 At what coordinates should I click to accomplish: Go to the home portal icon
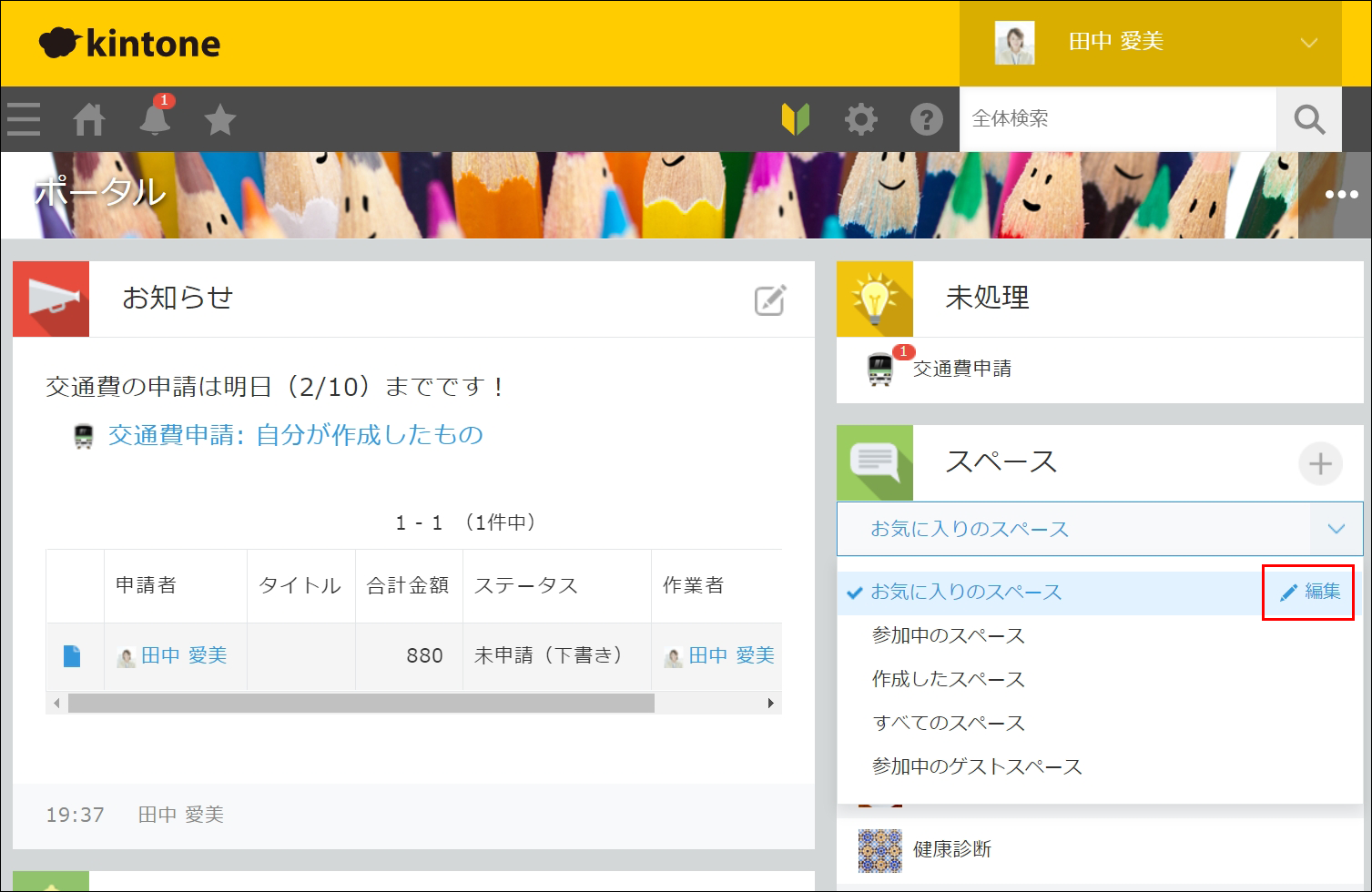(x=89, y=119)
